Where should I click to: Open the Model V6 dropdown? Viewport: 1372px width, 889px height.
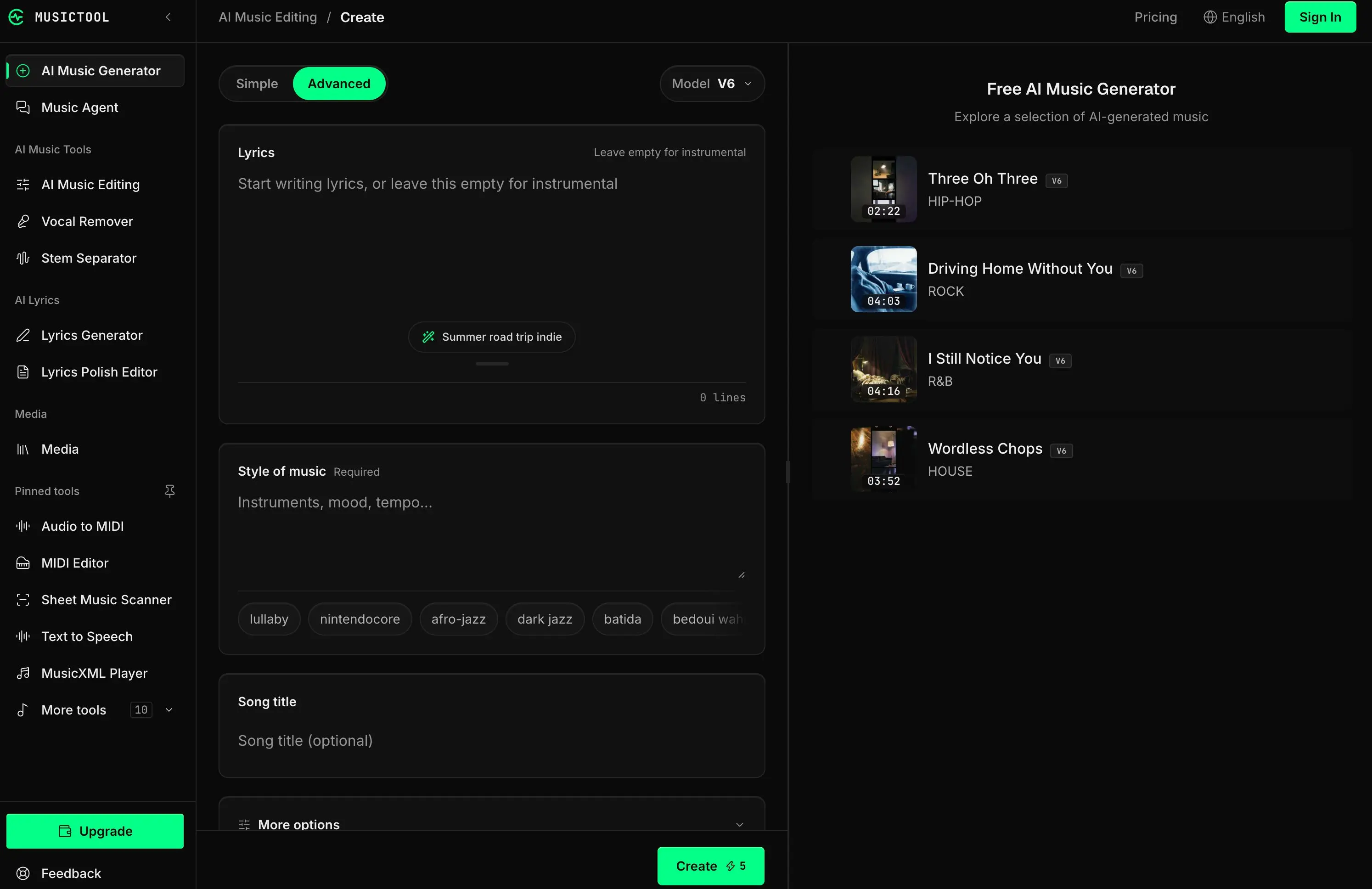tap(712, 84)
